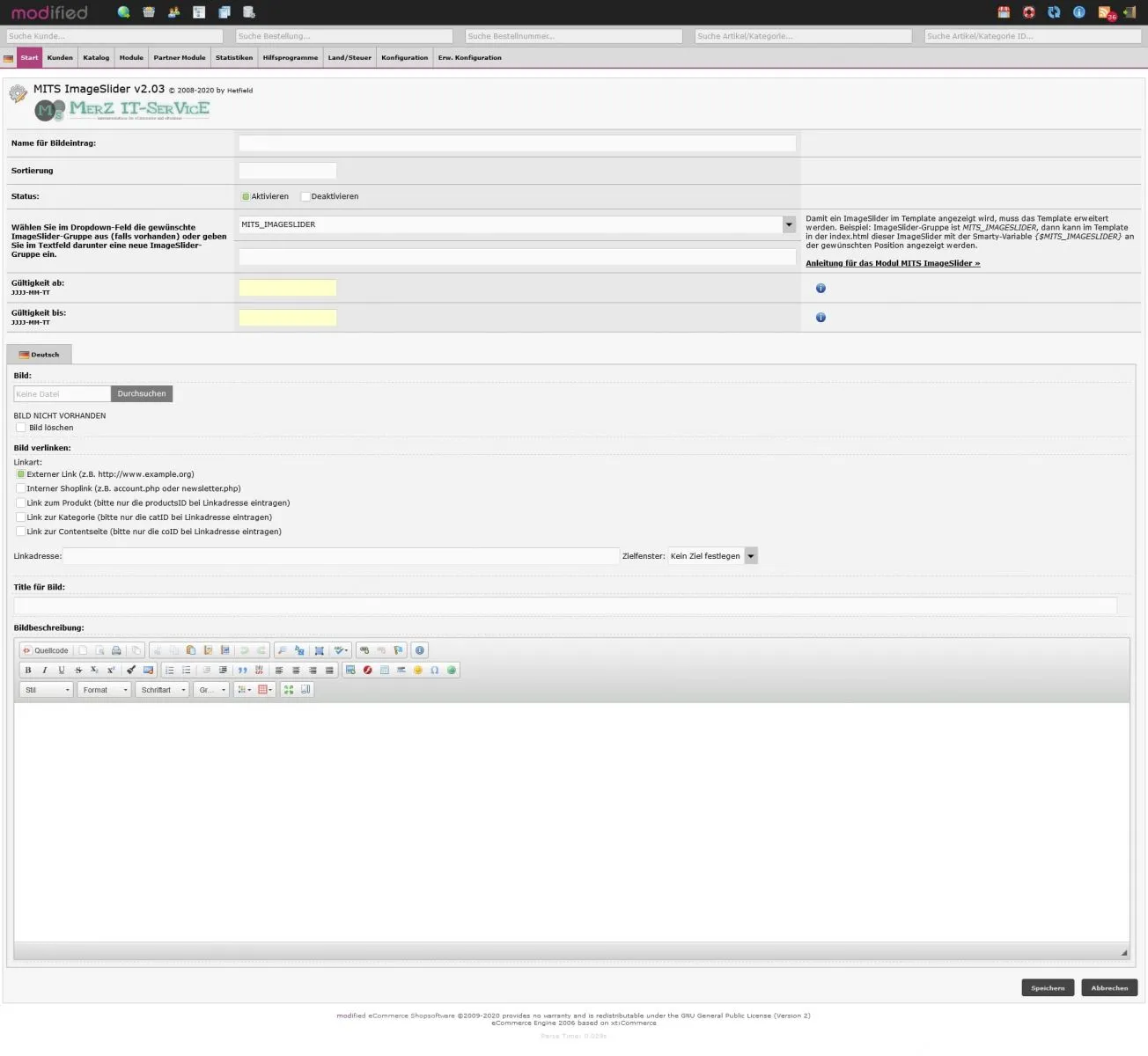Insert special character Omega icon
1148x1056 pixels.
434,670
